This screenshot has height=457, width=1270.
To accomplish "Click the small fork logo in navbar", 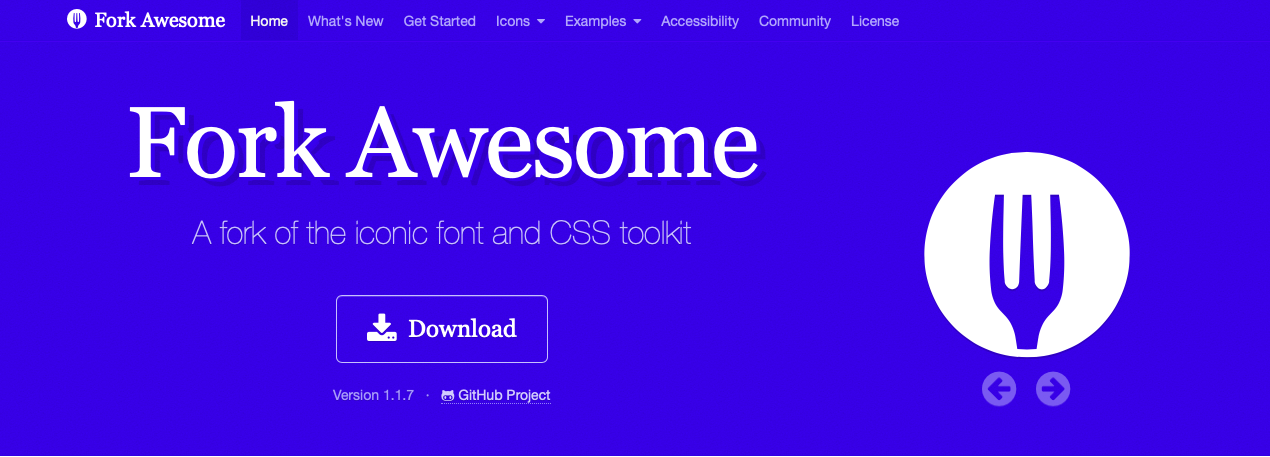I will coord(77,20).
